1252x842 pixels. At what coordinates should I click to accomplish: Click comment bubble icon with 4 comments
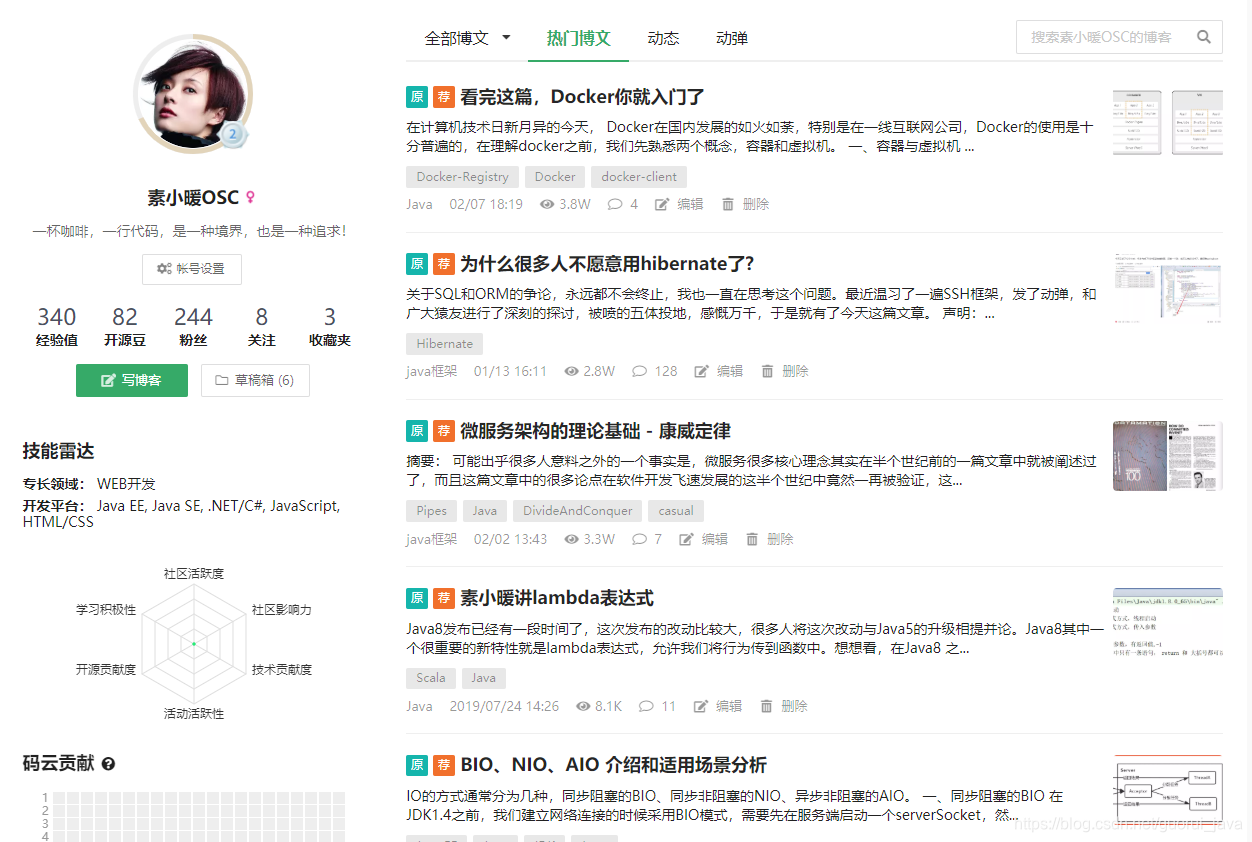615,204
